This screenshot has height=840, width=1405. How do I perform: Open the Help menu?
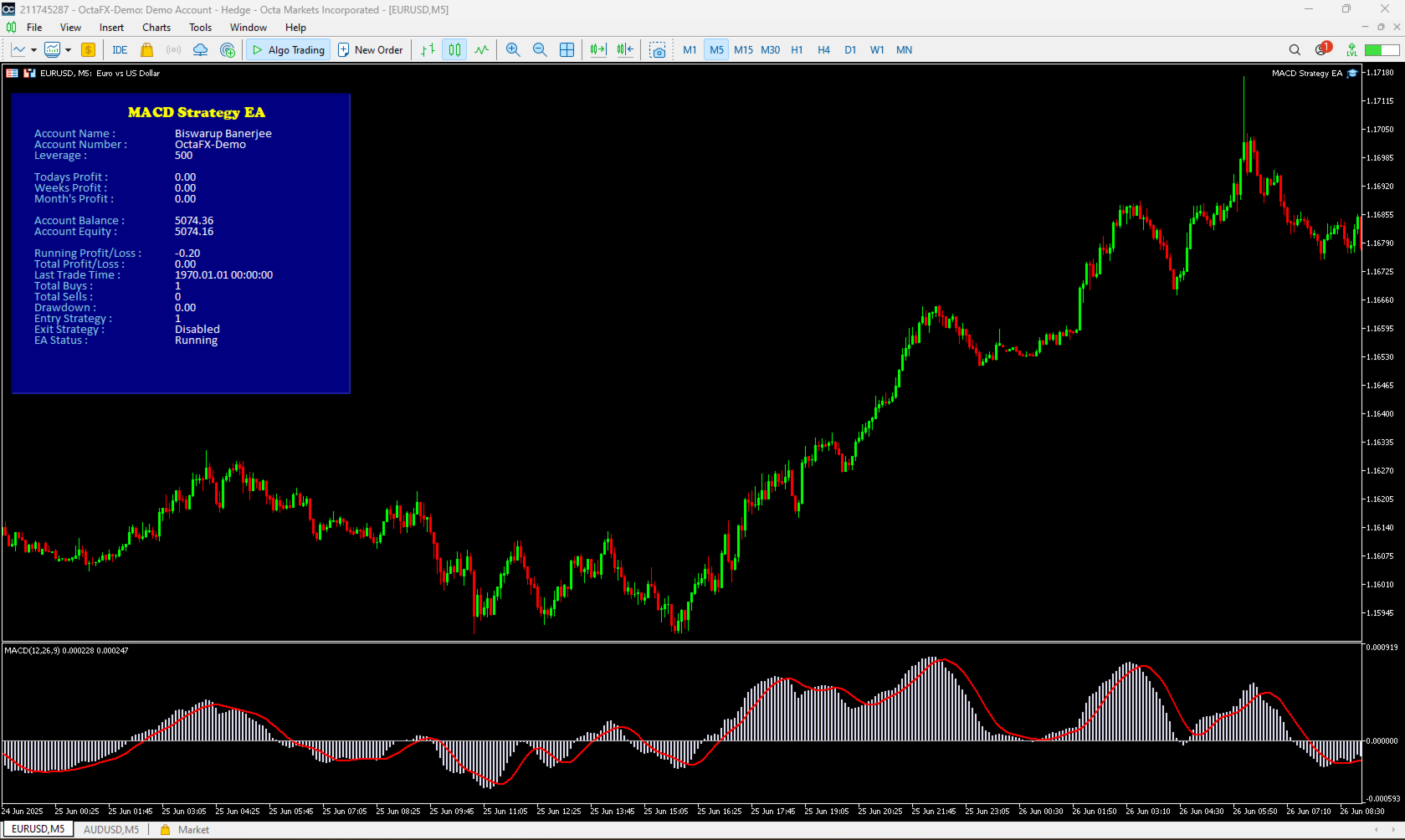pyautogui.click(x=295, y=28)
